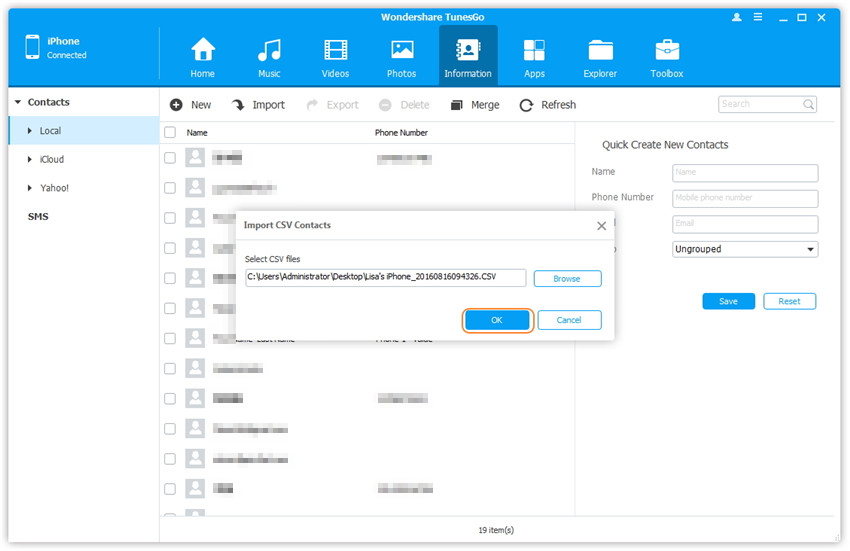Tick the select-all checkbox beside Name header
850x551 pixels.
pyautogui.click(x=170, y=132)
